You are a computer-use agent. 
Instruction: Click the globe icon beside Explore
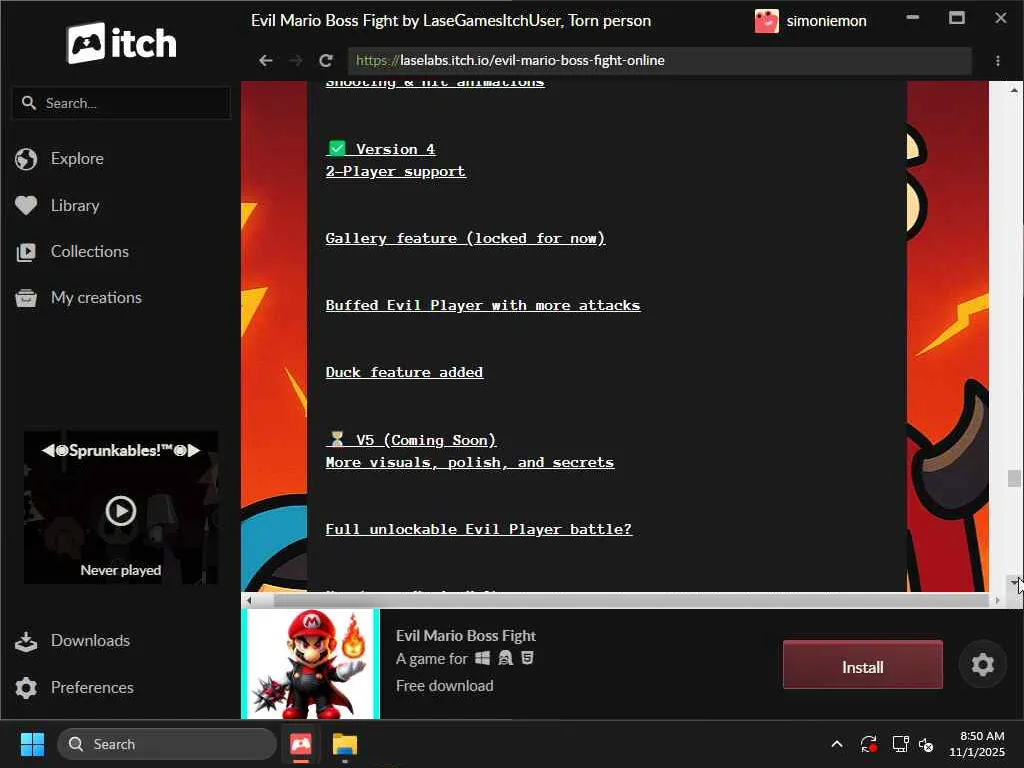(26, 159)
